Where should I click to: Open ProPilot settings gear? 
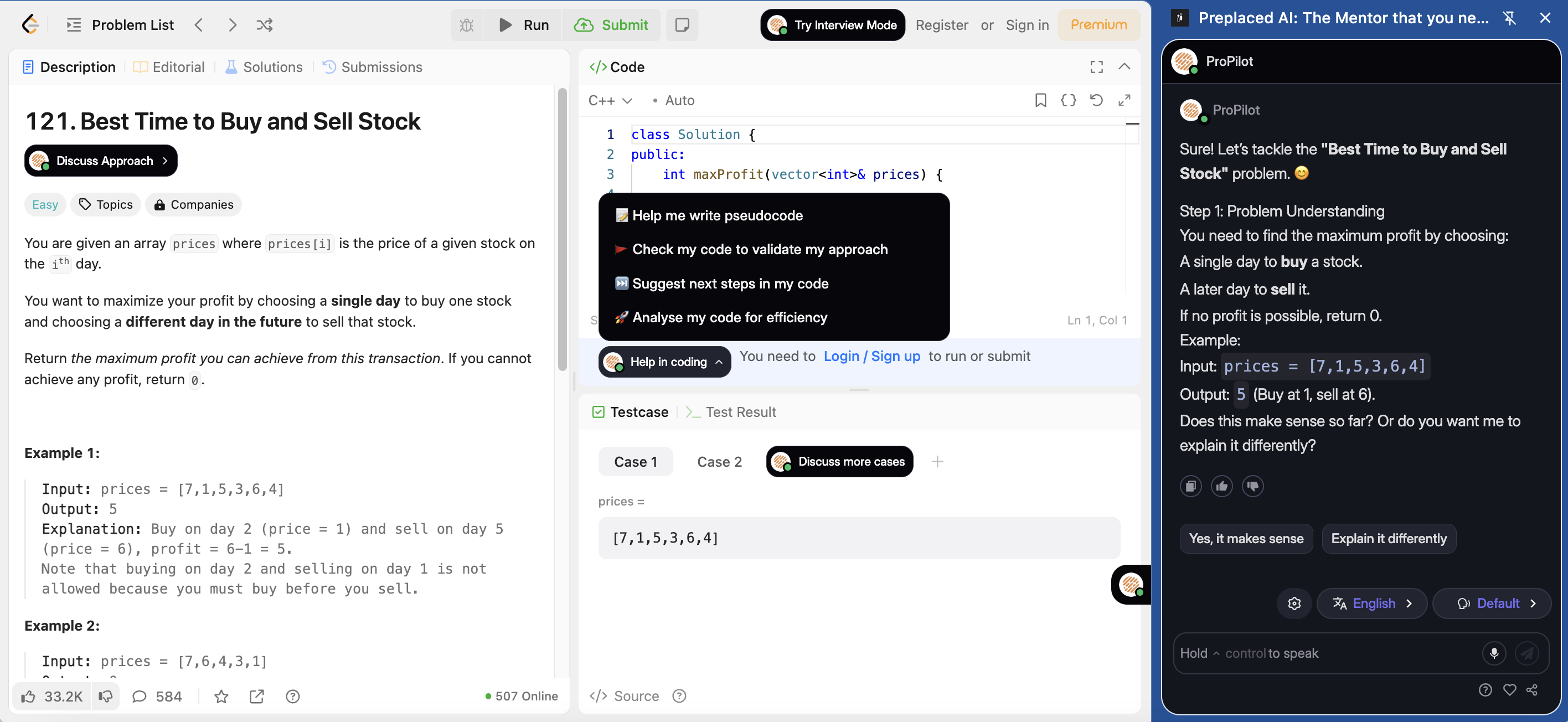[x=1294, y=604]
